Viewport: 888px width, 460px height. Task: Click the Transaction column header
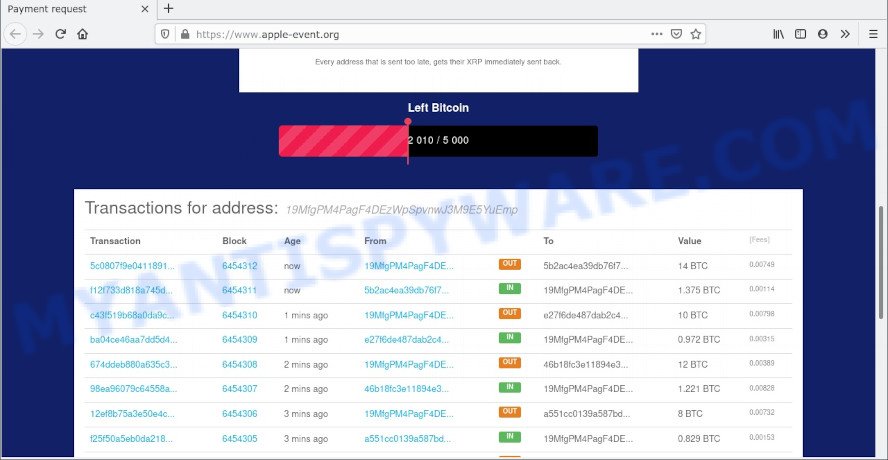[x=115, y=241]
